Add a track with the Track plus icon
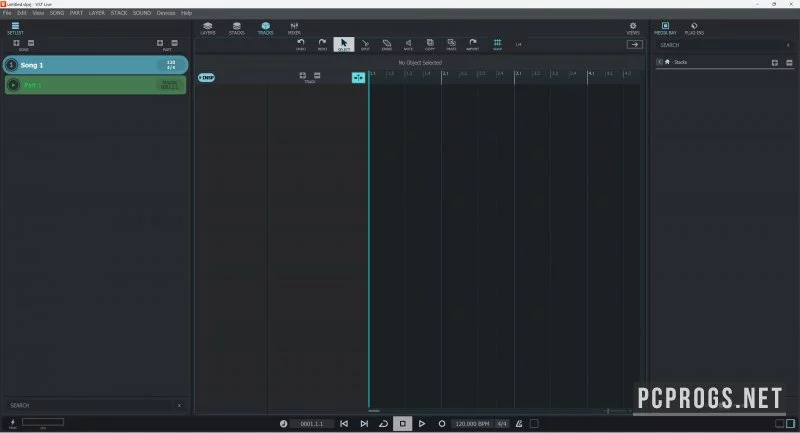Image resolution: width=800 pixels, height=433 pixels. click(x=303, y=75)
